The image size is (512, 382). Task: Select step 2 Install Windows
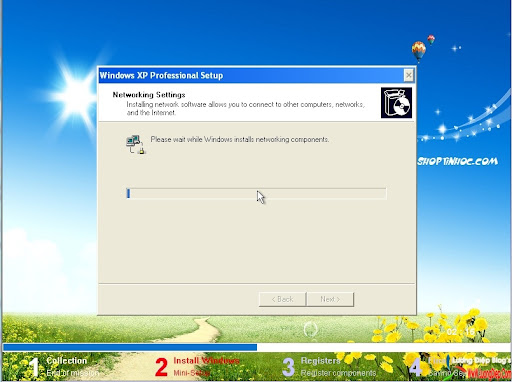(x=197, y=367)
